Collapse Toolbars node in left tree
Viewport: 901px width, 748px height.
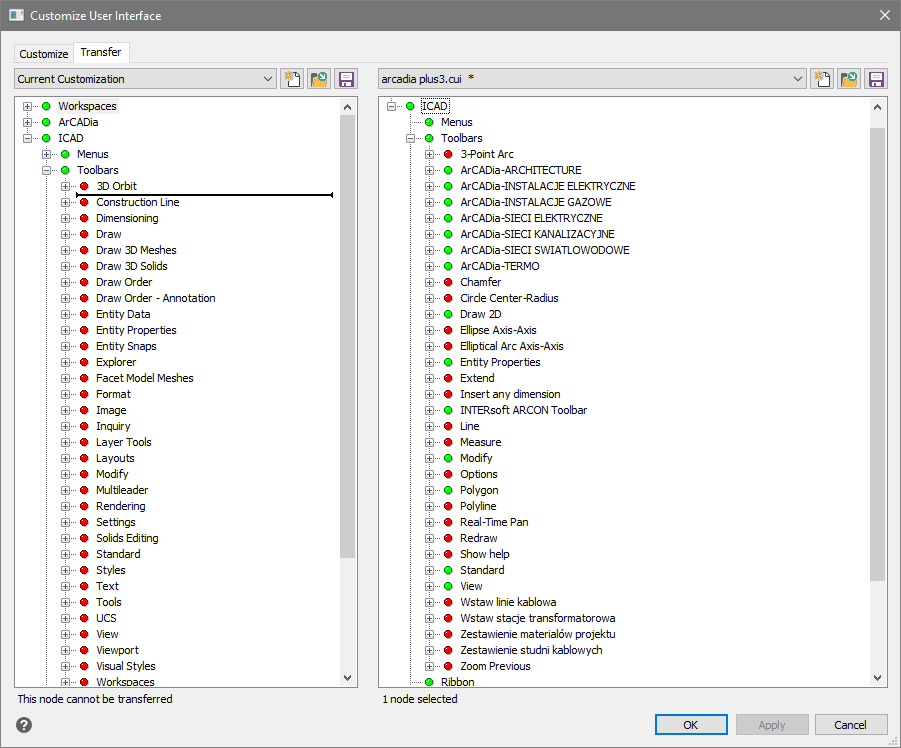(x=47, y=171)
